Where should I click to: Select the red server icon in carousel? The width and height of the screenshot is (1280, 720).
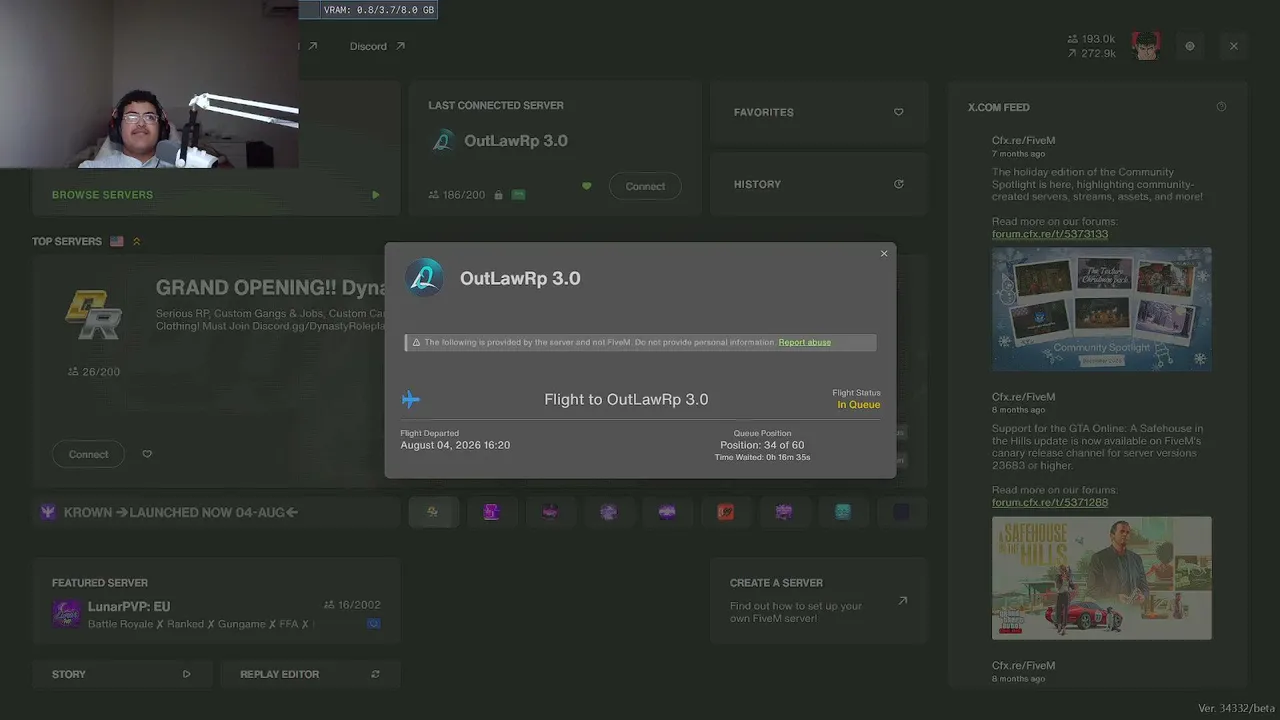point(726,512)
